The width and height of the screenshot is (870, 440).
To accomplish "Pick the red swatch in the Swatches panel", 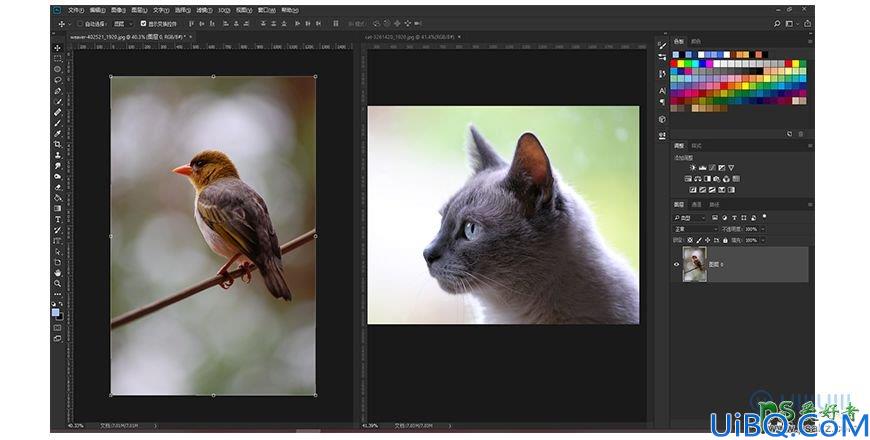I will click(674, 64).
